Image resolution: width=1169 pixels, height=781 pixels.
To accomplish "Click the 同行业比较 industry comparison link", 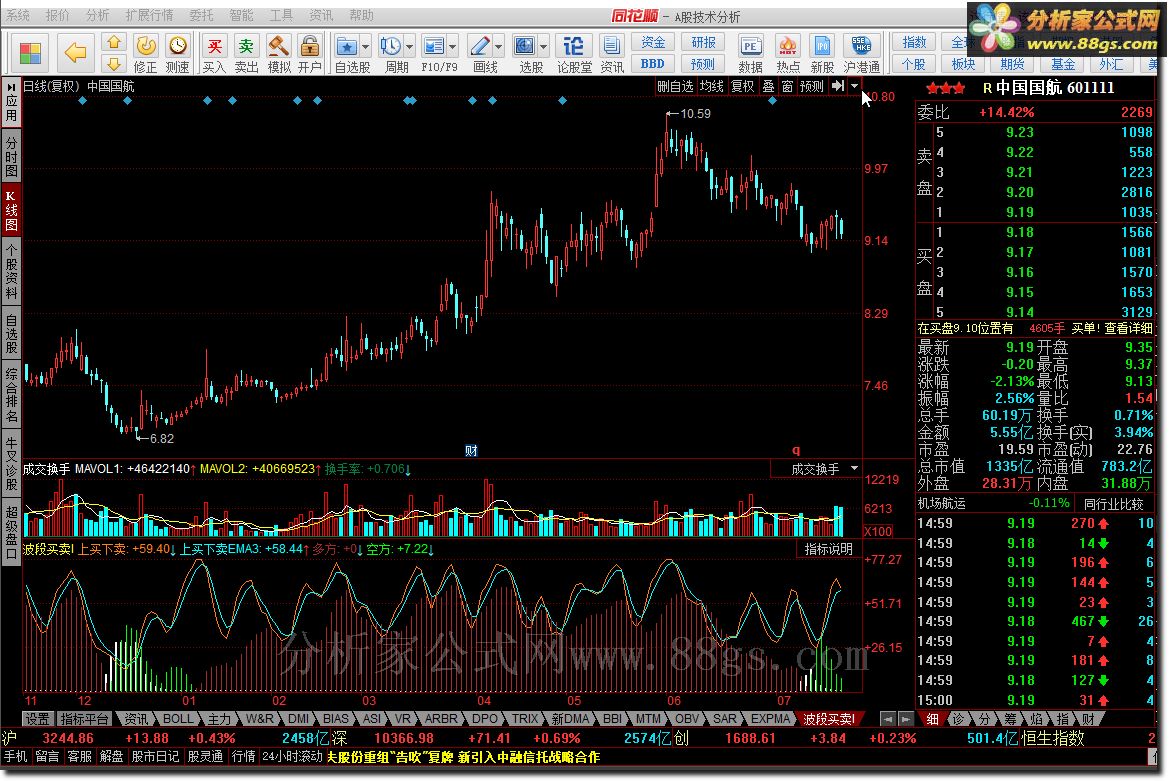I will [x=1114, y=504].
